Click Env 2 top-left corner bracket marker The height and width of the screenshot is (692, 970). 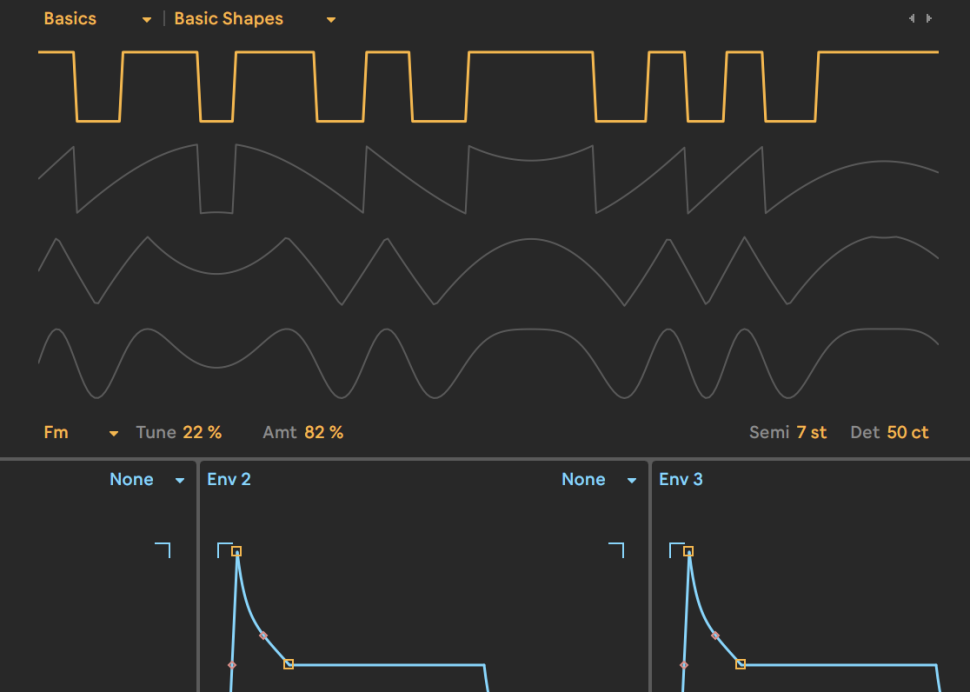click(225, 550)
